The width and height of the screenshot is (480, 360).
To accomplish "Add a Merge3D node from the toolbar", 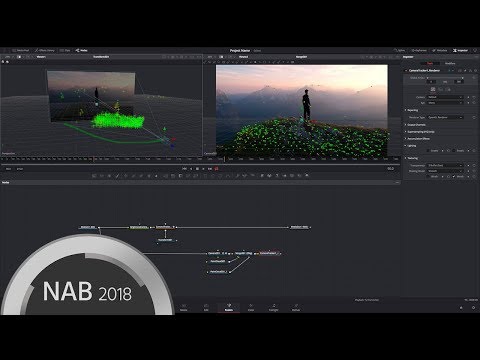I will click(285, 176).
